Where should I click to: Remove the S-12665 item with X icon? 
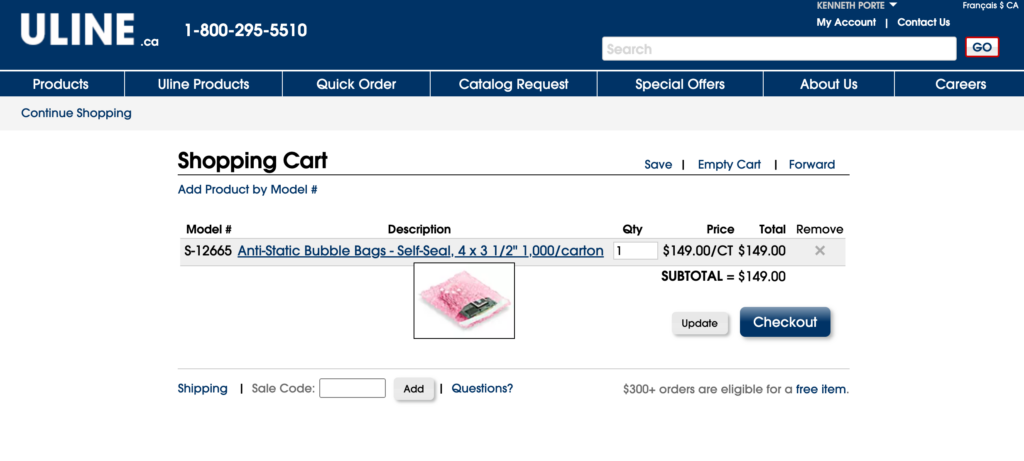point(820,251)
